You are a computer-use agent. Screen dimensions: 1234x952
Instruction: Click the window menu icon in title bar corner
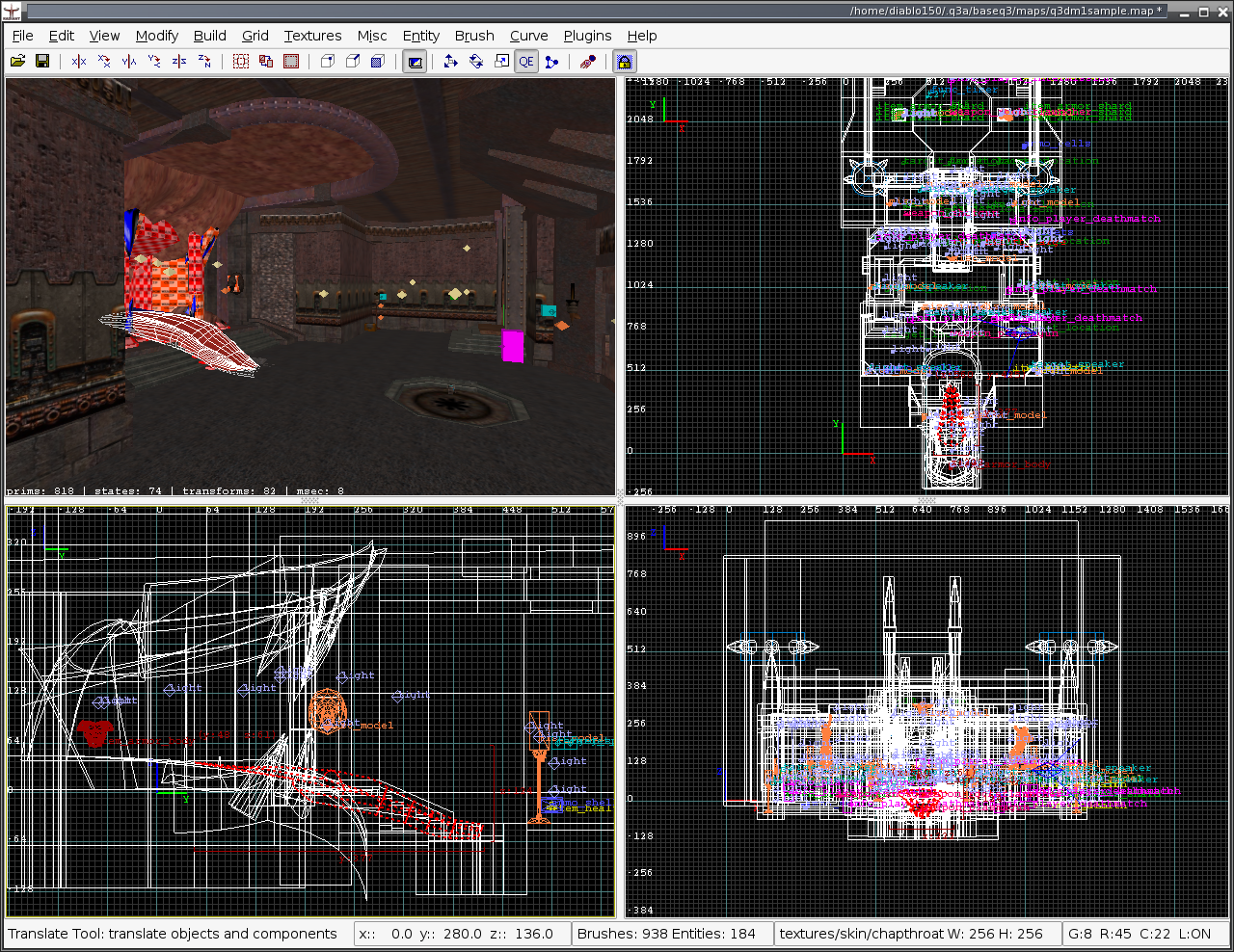click(x=12, y=12)
